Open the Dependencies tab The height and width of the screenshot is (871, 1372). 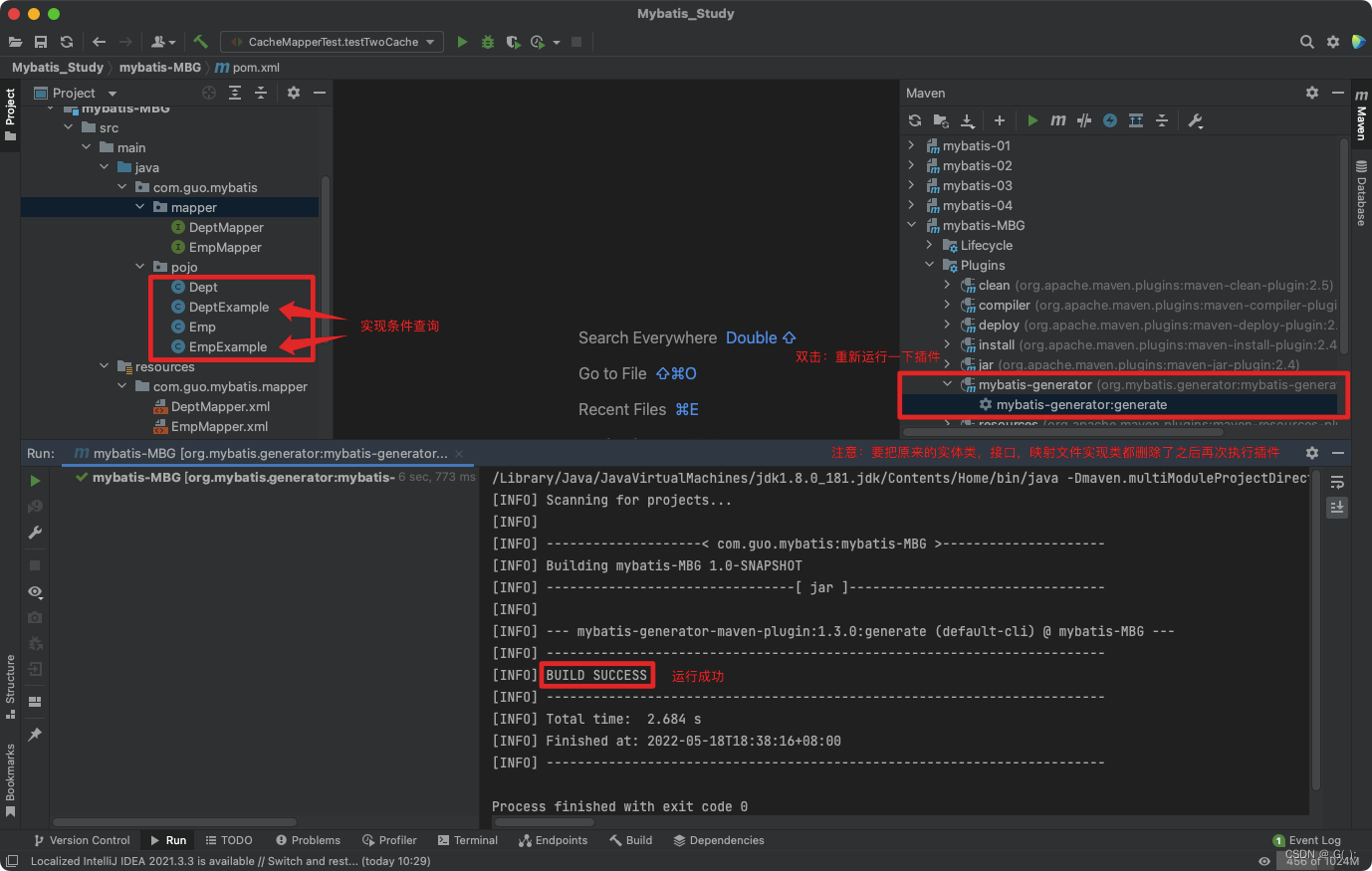(x=719, y=840)
